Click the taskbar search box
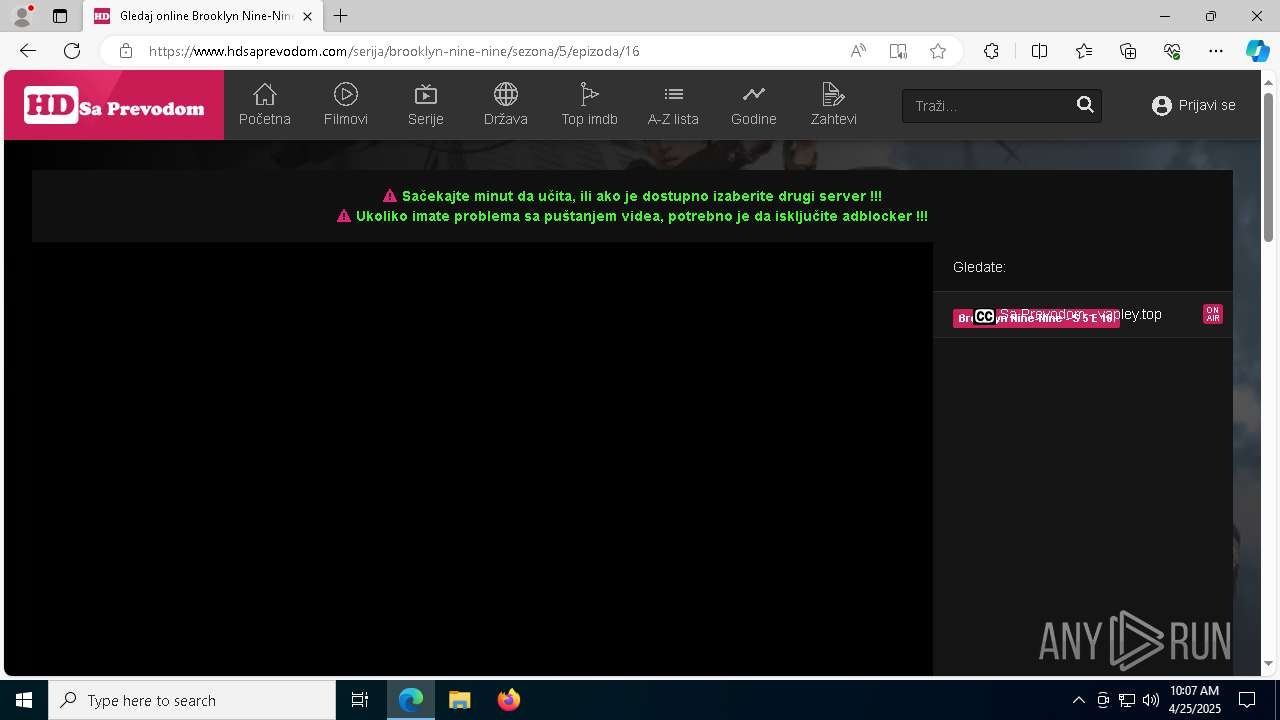The height and width of the screenshot is (720, 1280). (x=192, y=700)
